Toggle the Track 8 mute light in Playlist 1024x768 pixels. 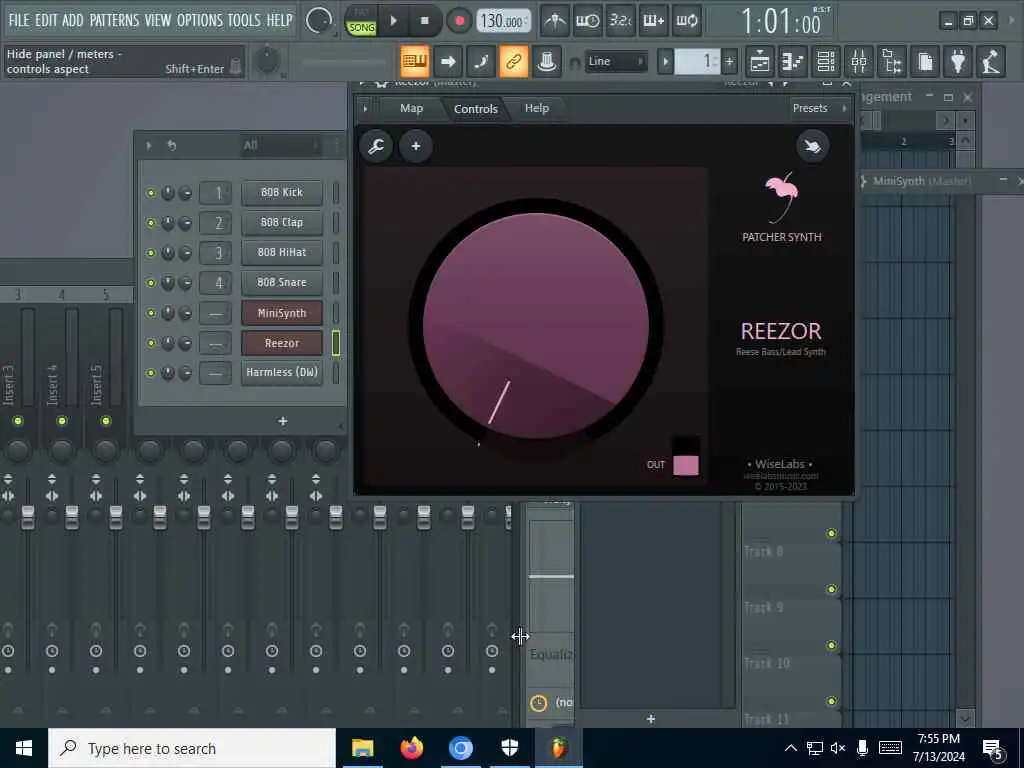pyautogui.click(x=831, y=534)
